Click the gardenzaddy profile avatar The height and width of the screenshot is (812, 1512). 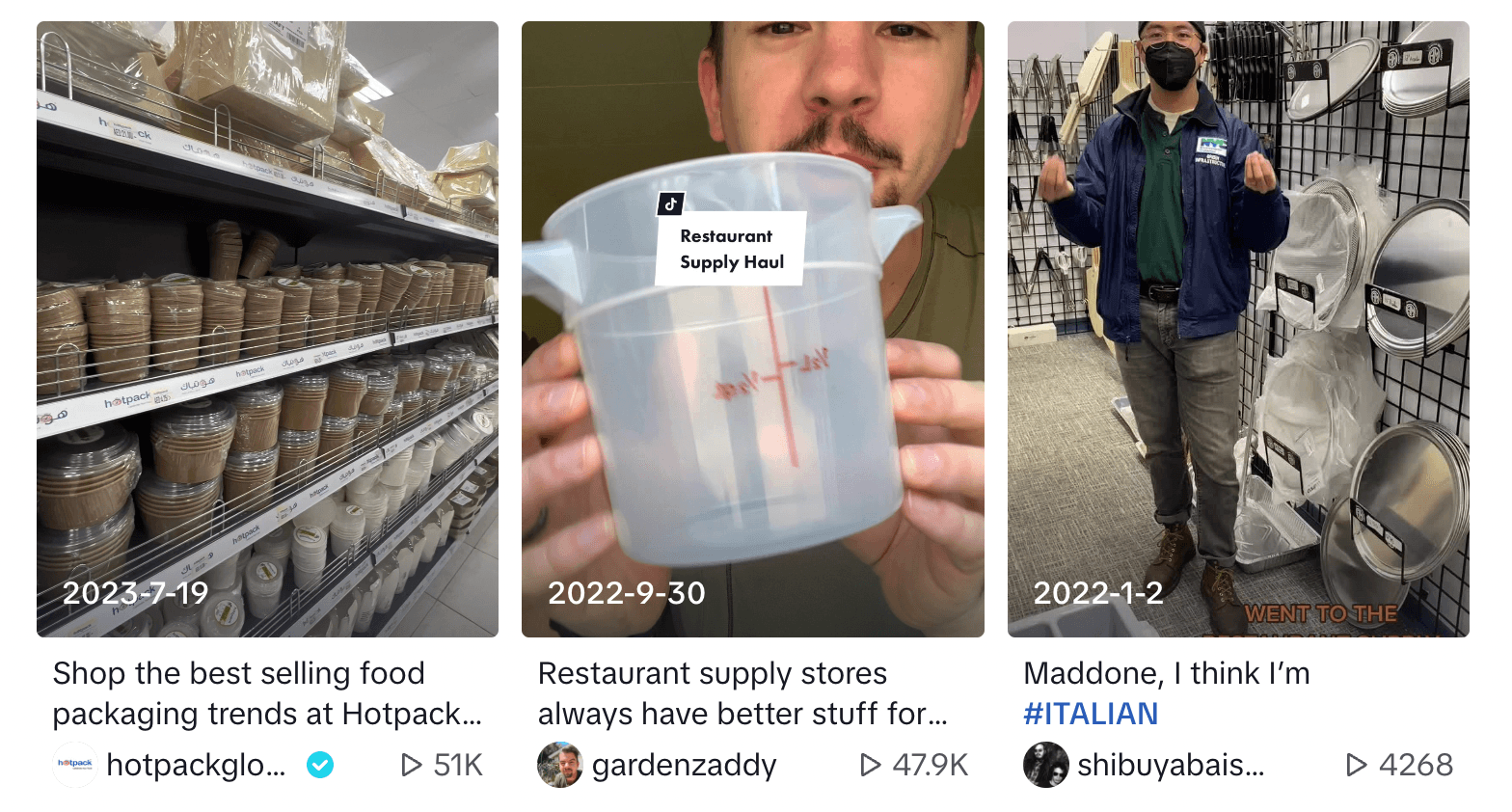pyautogui.click(x=560, y=765)
